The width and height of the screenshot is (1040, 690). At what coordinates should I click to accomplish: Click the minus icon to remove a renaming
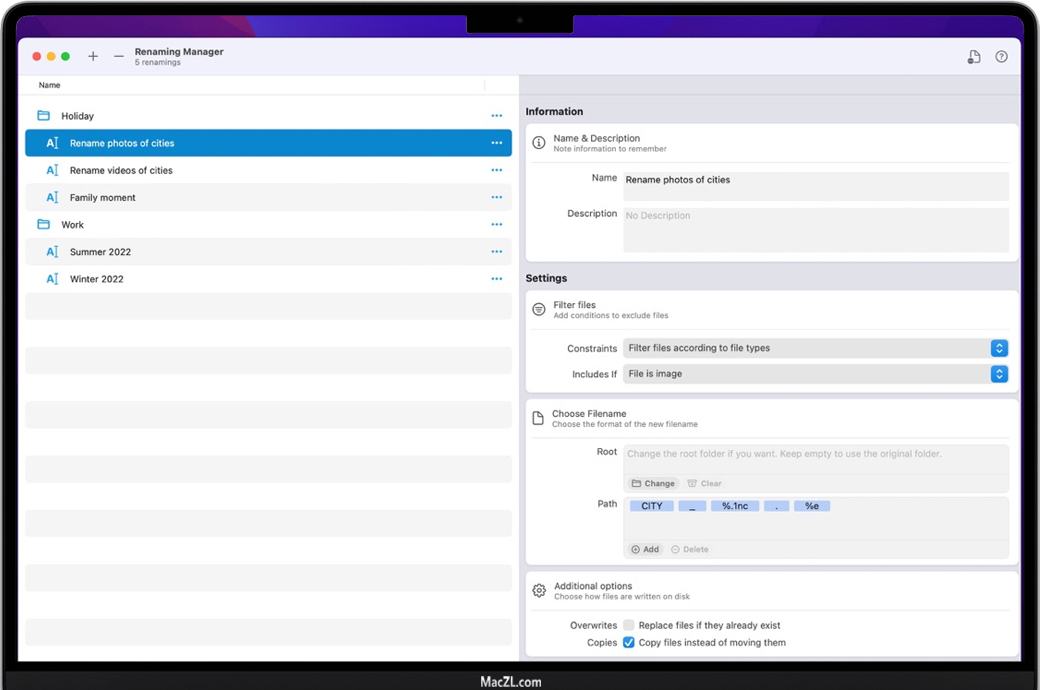coord(119,57)
